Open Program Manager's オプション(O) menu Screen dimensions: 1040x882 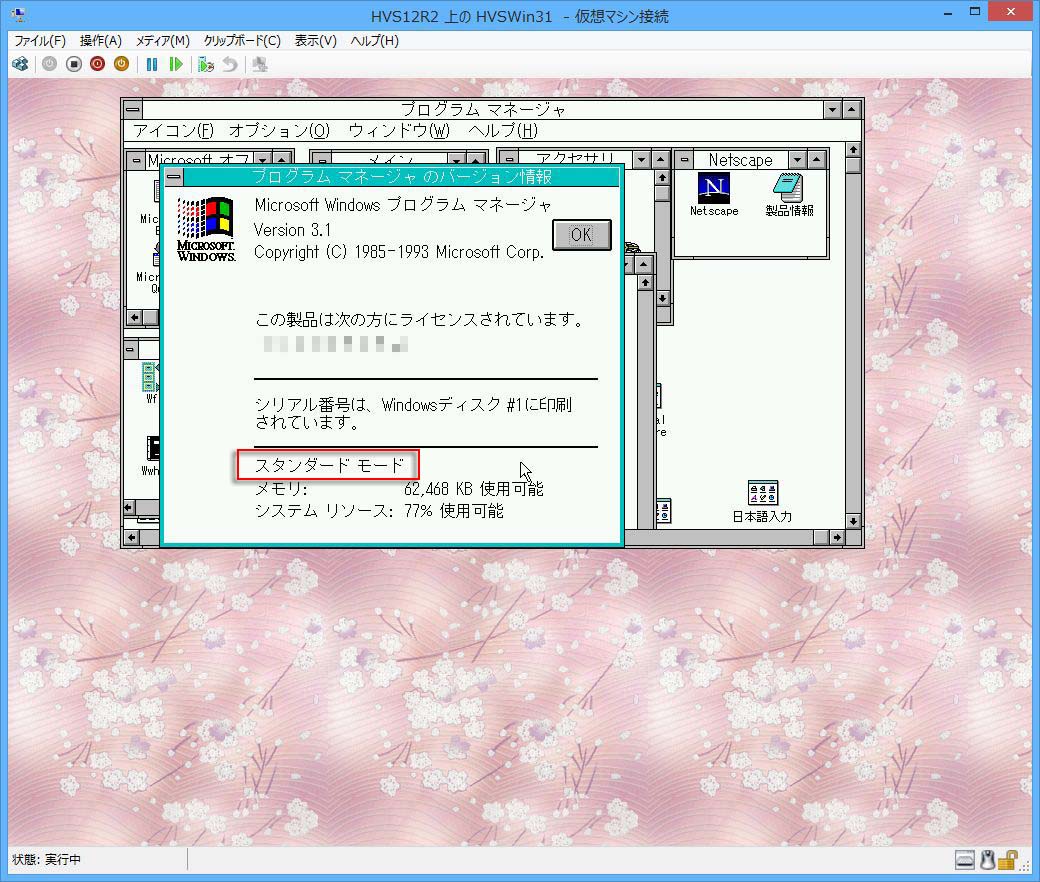click(279, 131)
